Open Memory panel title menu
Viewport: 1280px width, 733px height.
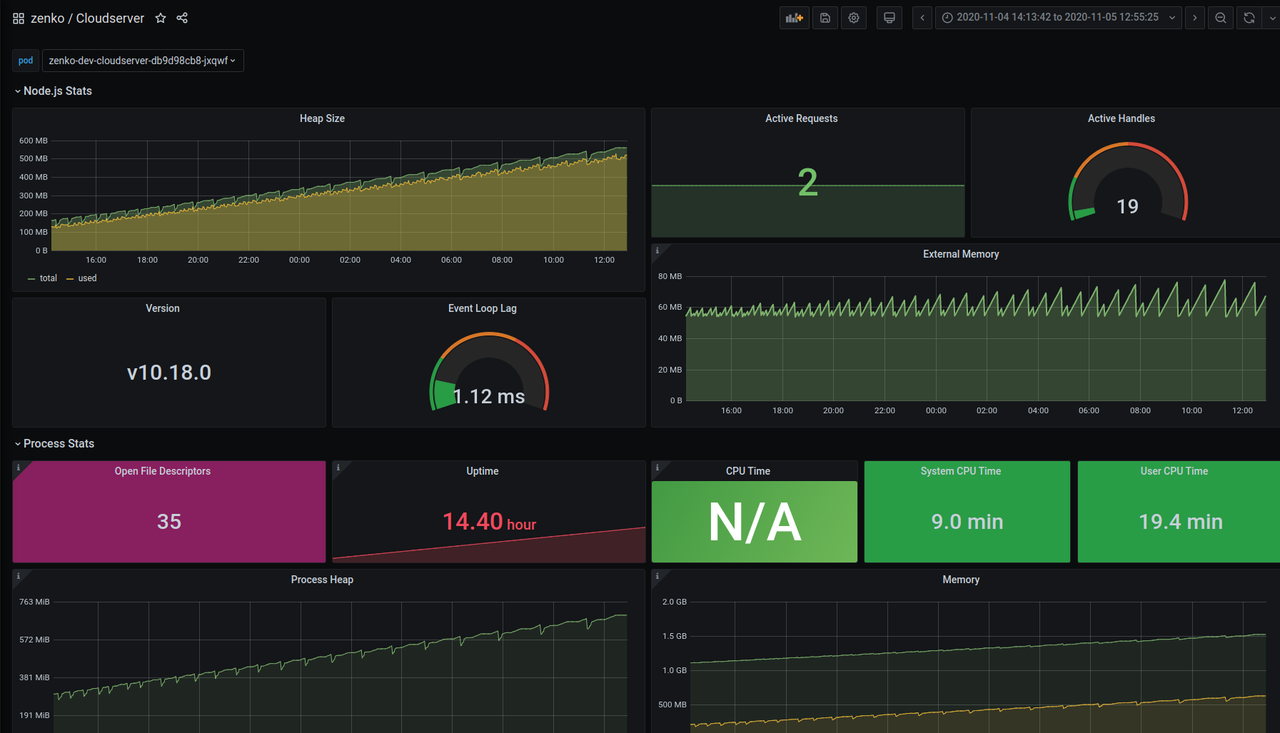click(x=961, y=580)
